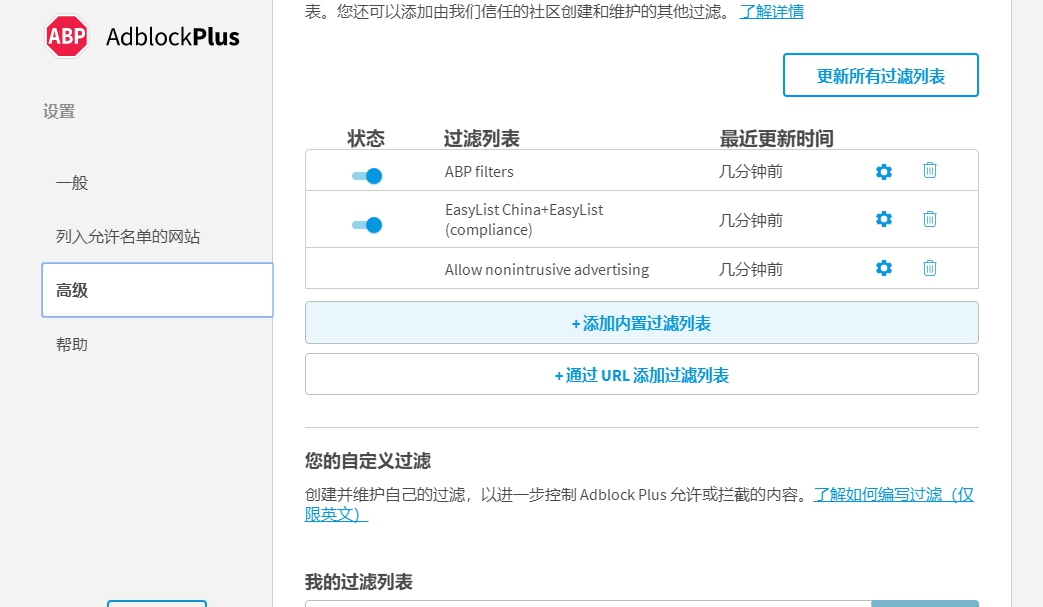Image resolution: width=1043 pixels, height=607 pixels.
Task: Click the ABP filters list name
Action: [x=479, y=172]
